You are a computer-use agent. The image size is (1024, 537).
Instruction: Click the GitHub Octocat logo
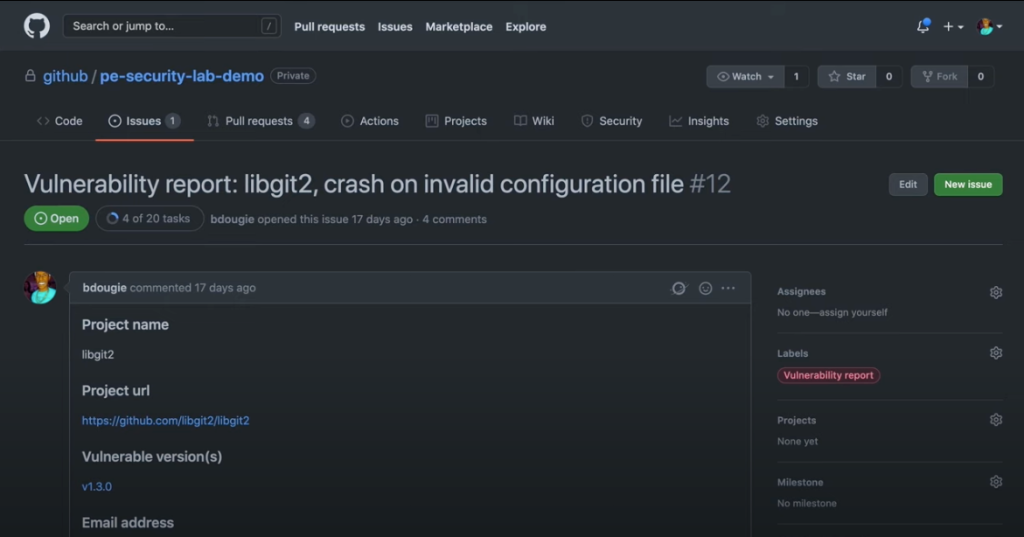coord(37,27)
